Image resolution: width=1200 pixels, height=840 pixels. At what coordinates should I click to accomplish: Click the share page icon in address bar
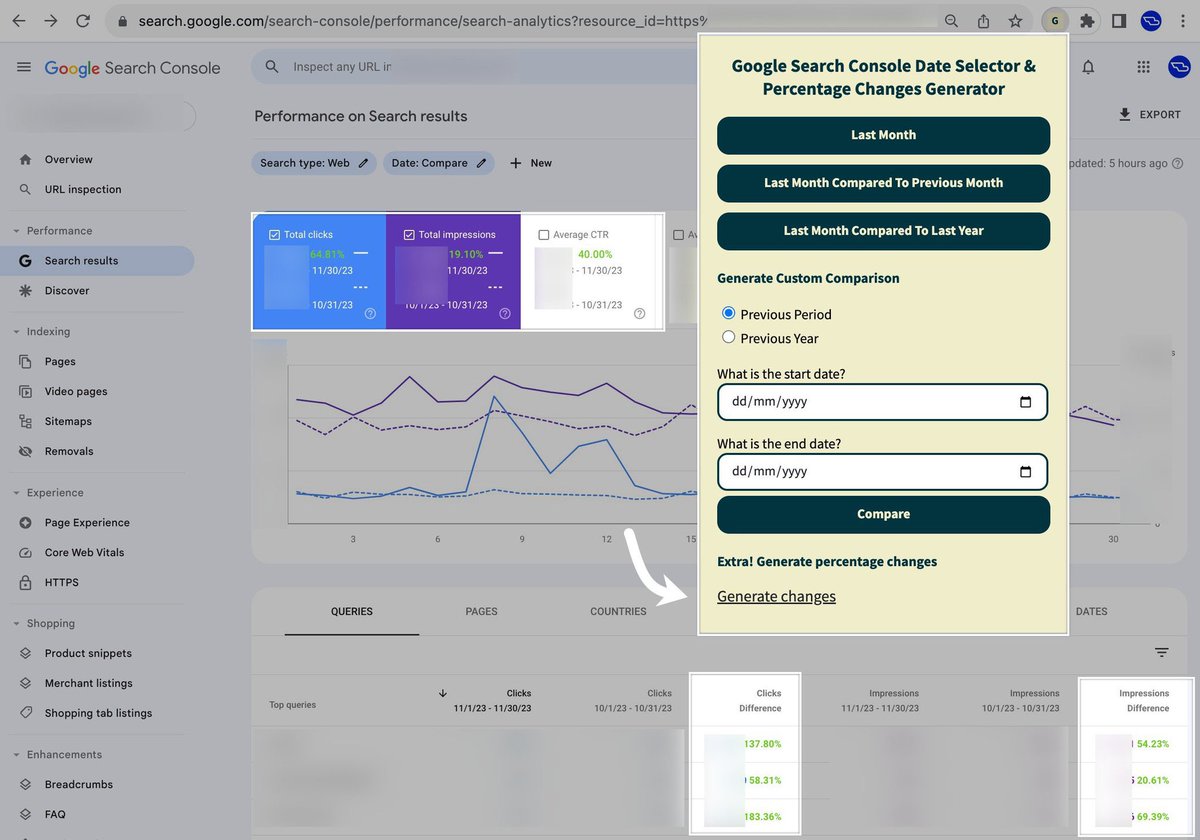point(983,21)
